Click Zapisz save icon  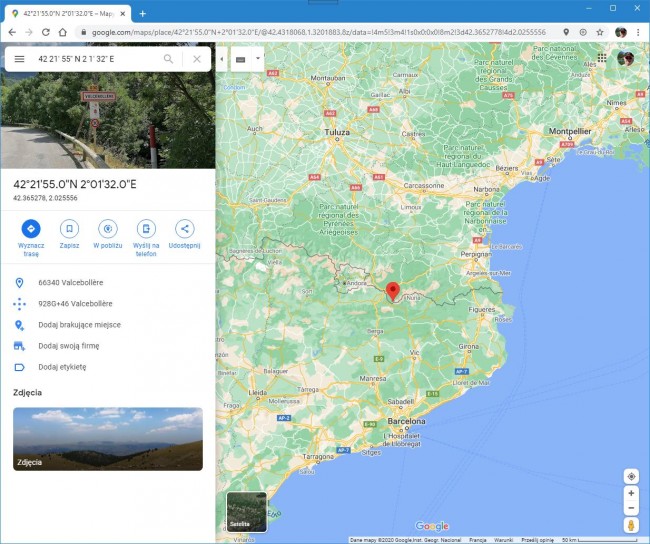[69, 229]
